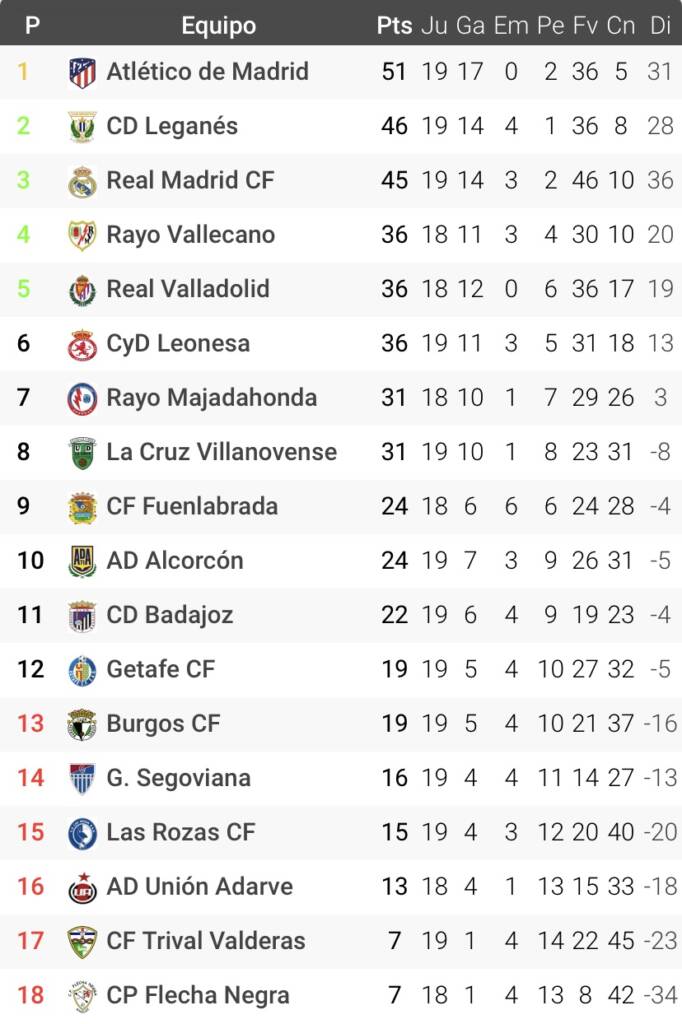Select the Burgos CF team badge

point(82,724)
